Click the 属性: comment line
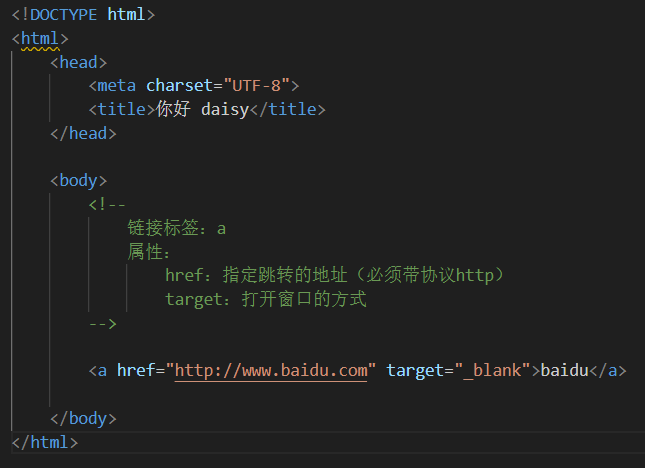Image resolution: width=645 pixels, height=468 pixels. (150, 252)
